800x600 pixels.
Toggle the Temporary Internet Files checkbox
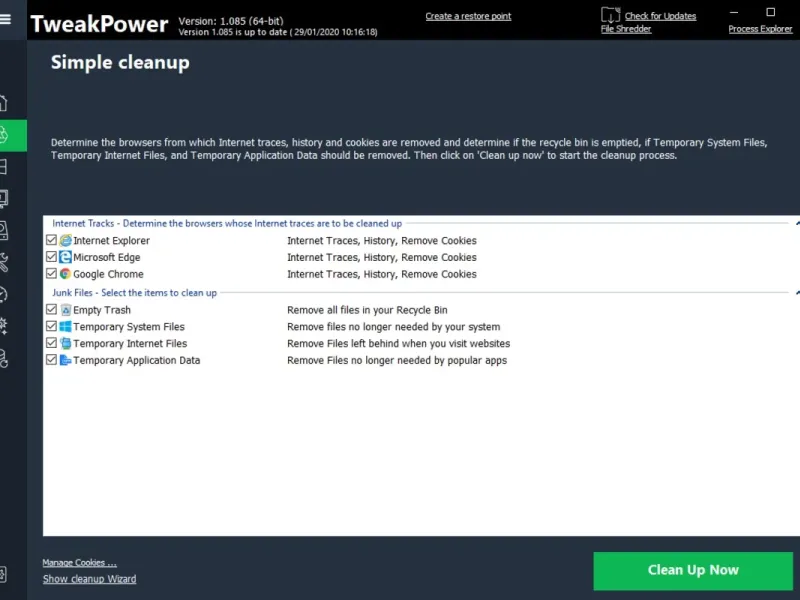pos(51,343)
